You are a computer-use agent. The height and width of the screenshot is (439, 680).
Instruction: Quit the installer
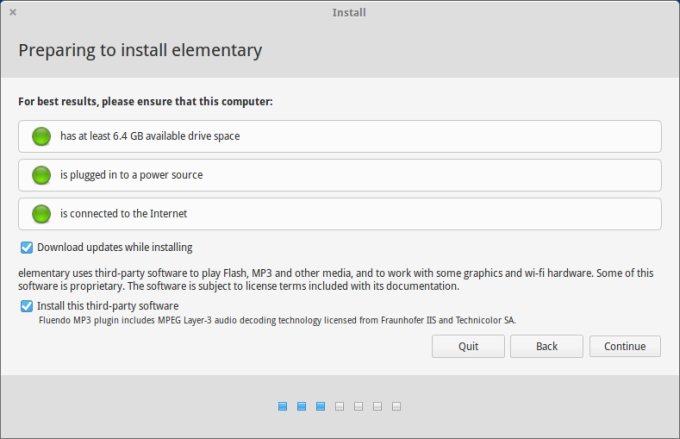coord(468,346)
